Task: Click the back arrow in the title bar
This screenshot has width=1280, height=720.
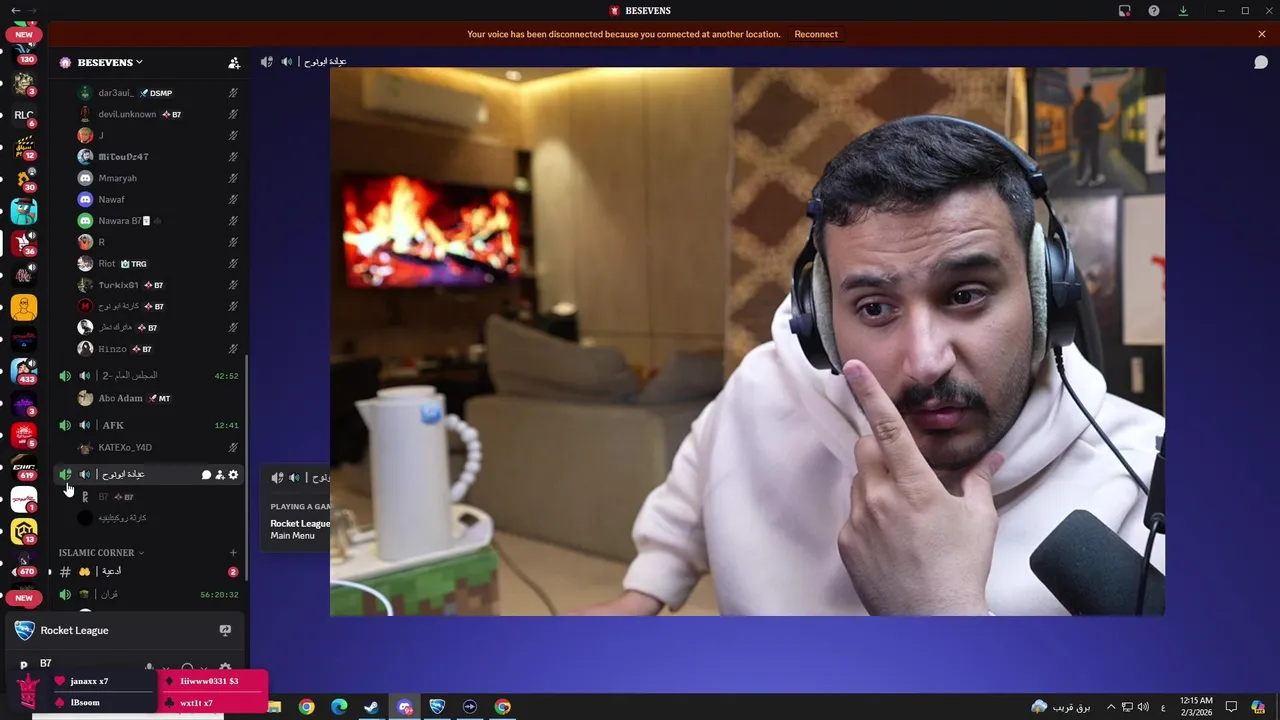Action: pyautogui.click(x=15, y=11)
